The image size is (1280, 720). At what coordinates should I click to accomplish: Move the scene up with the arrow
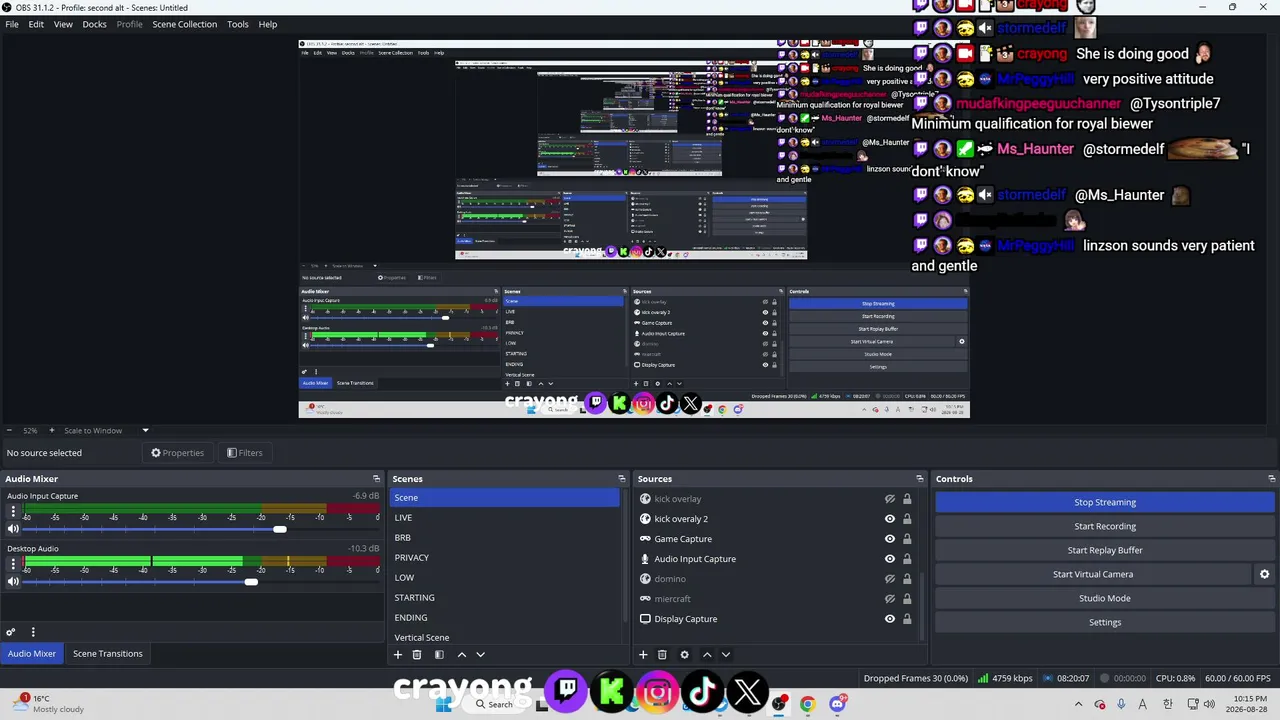click(461, 655)
